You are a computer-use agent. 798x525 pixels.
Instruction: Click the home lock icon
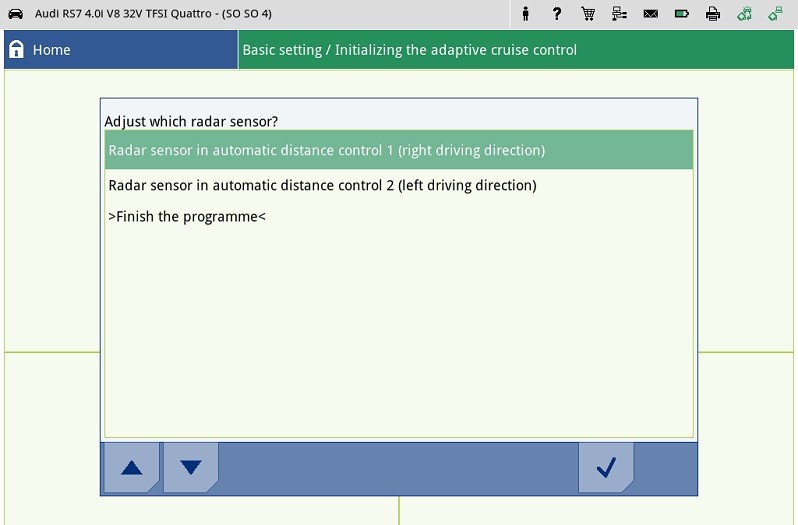(16, 50)
